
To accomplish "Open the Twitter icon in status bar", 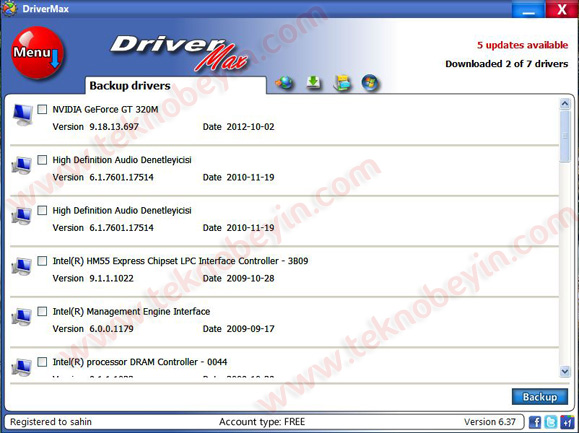I will [x=551, y=422].
